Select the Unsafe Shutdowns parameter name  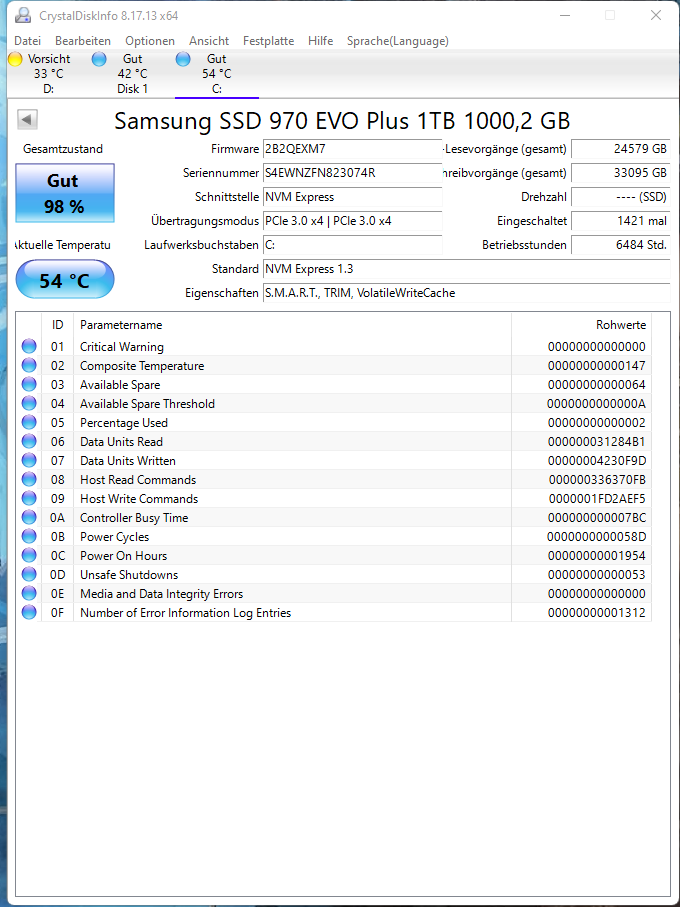tap(129, 574)
